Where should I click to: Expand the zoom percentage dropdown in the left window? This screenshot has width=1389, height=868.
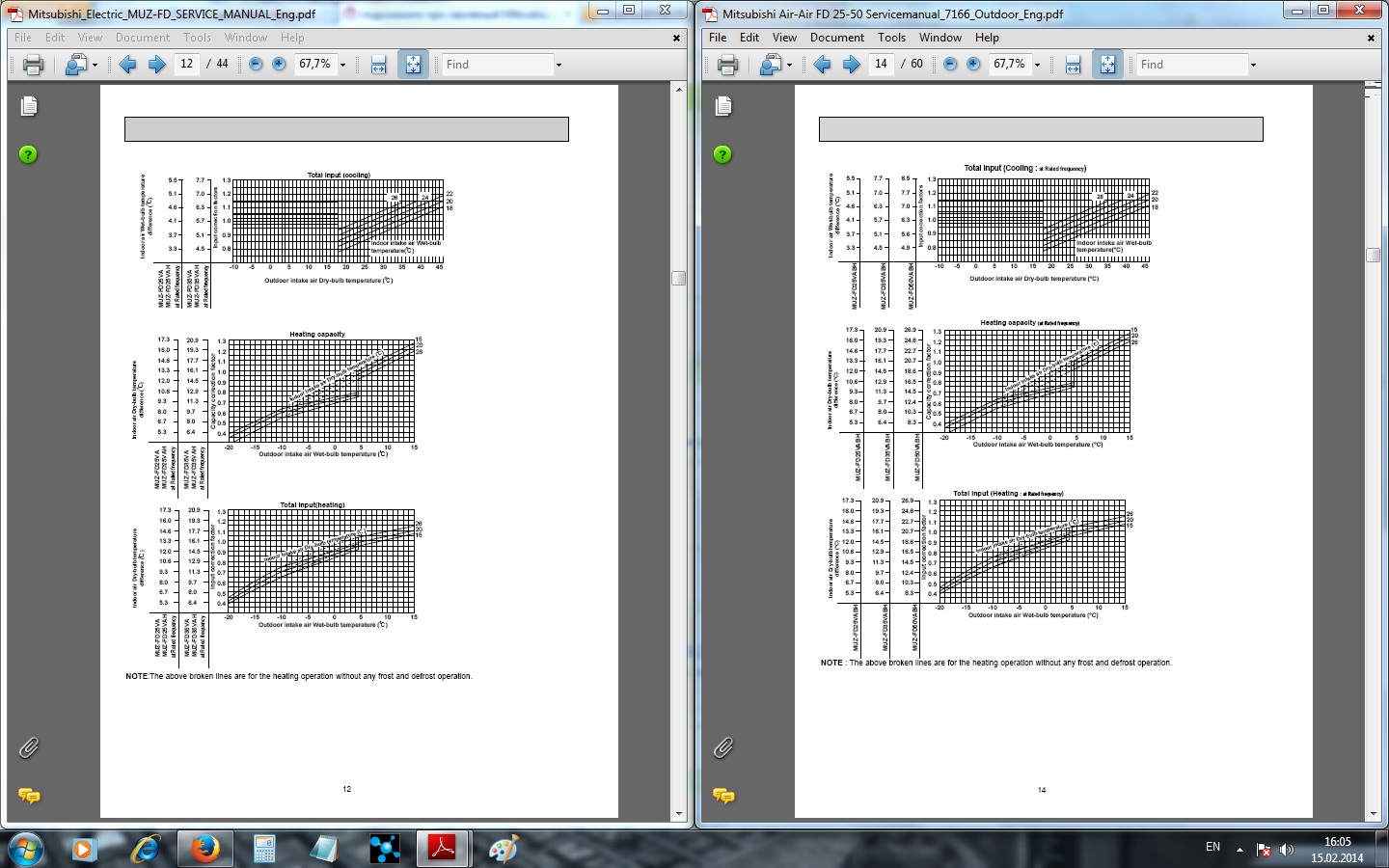point(342,65)
